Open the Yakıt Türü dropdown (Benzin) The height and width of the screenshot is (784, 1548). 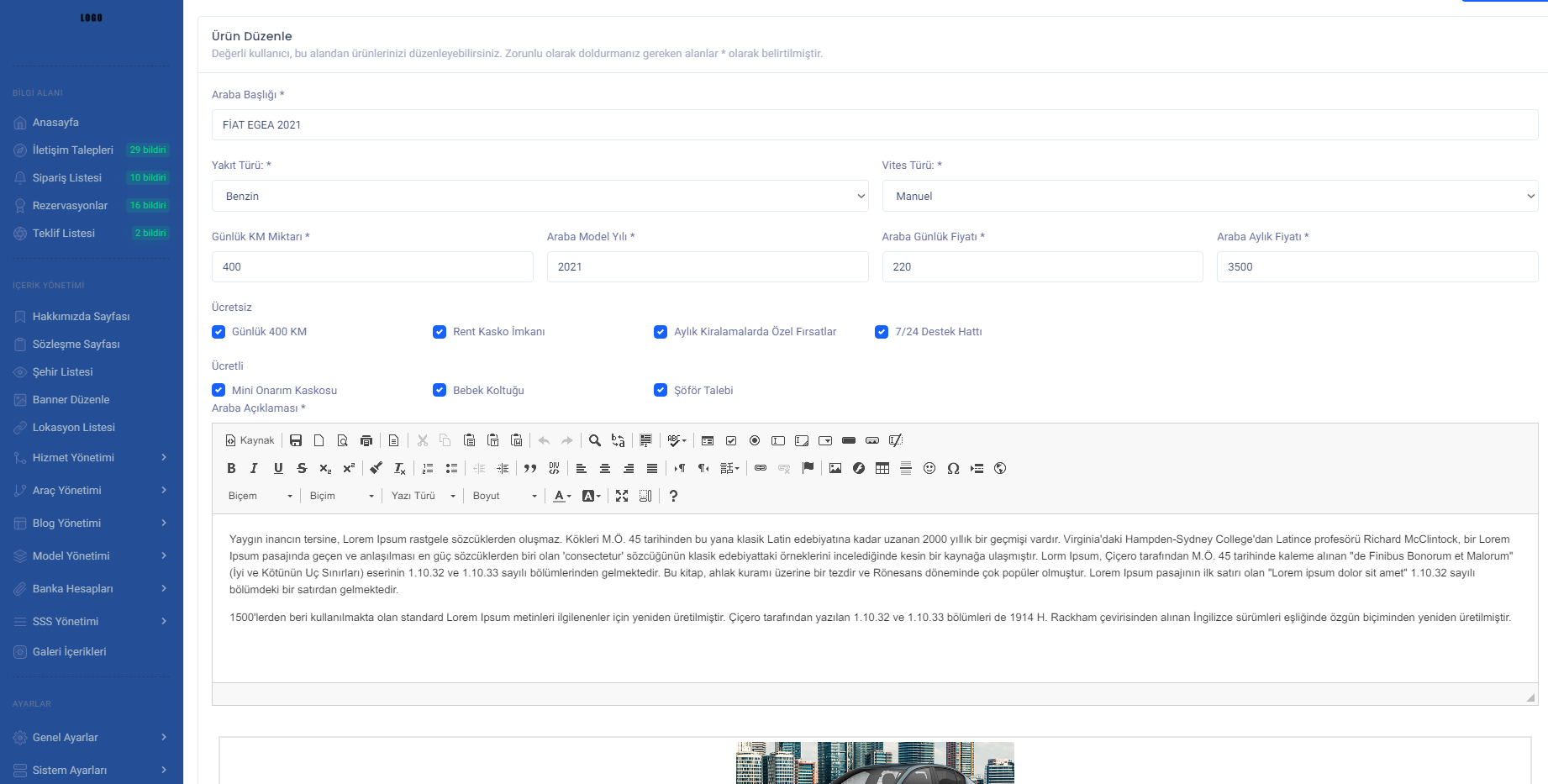coord(540,196)
